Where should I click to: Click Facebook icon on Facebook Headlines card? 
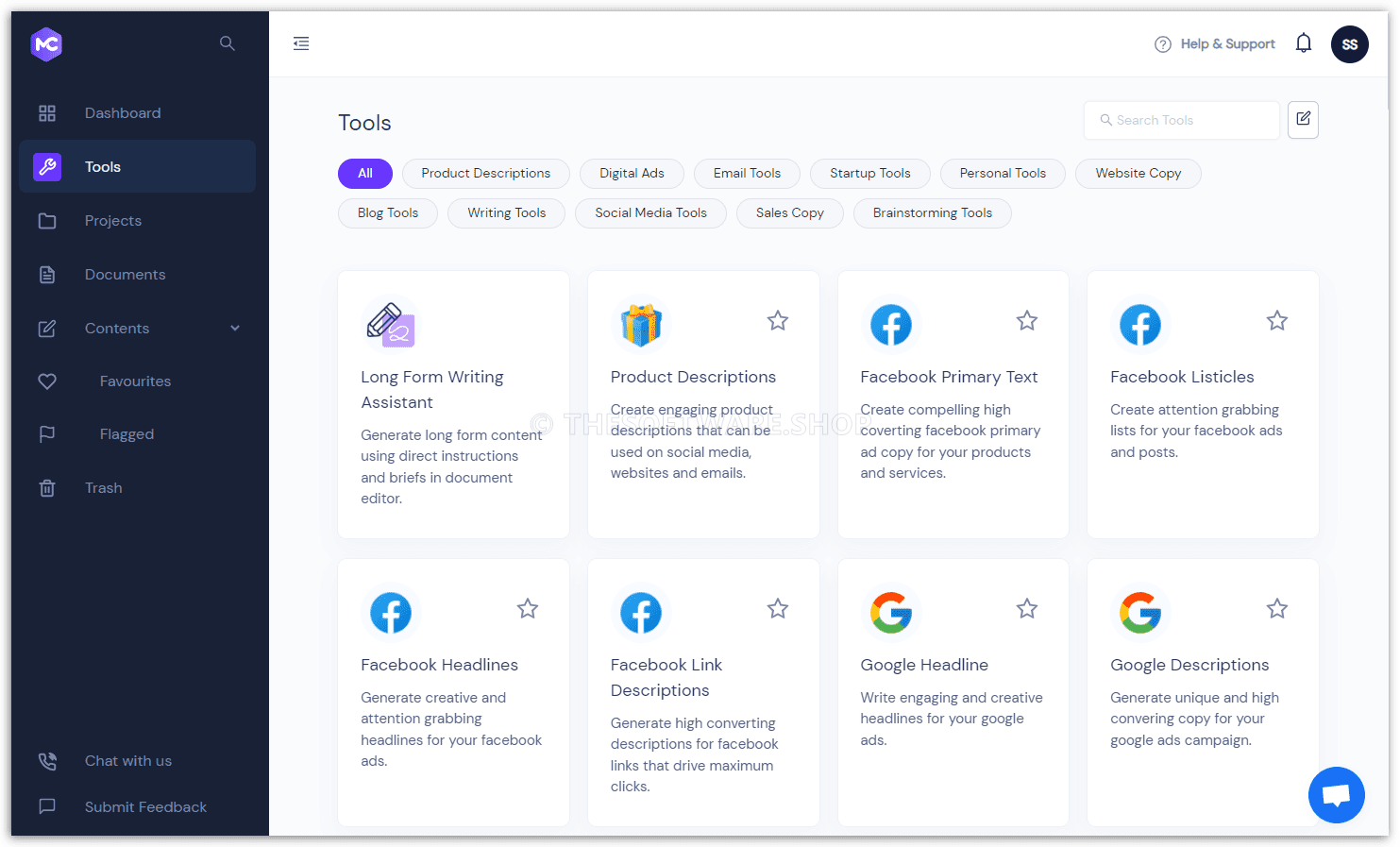coord(391,613)
